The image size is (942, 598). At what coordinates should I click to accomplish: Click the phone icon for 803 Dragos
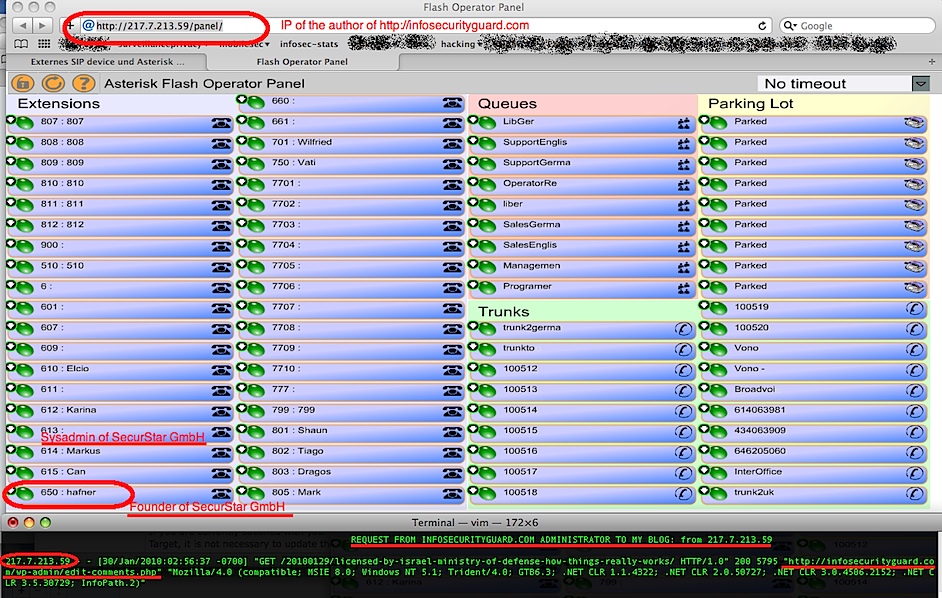click(452, 474)
